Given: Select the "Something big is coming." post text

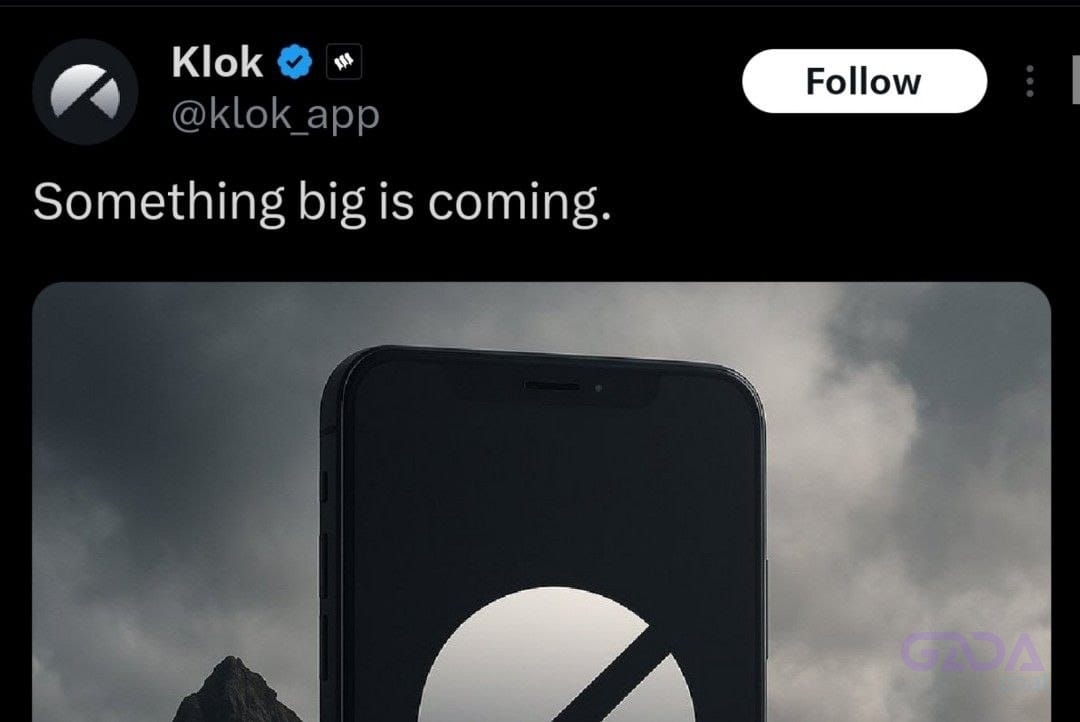Looking at the screenshot, I should click(322, 203).
